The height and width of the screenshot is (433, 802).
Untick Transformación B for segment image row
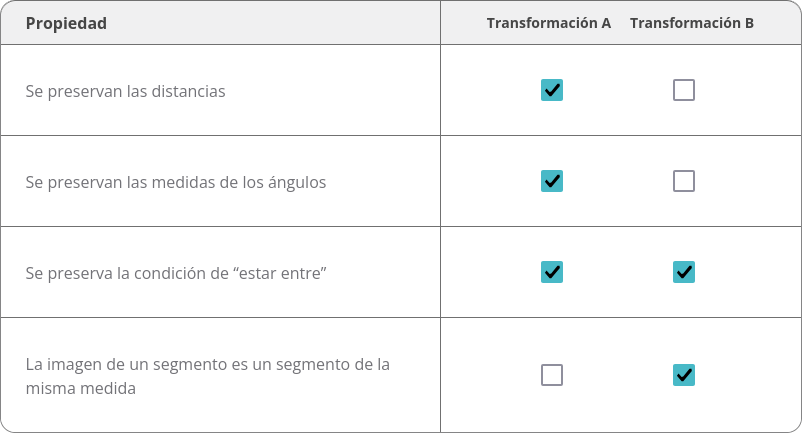(684, 375)
